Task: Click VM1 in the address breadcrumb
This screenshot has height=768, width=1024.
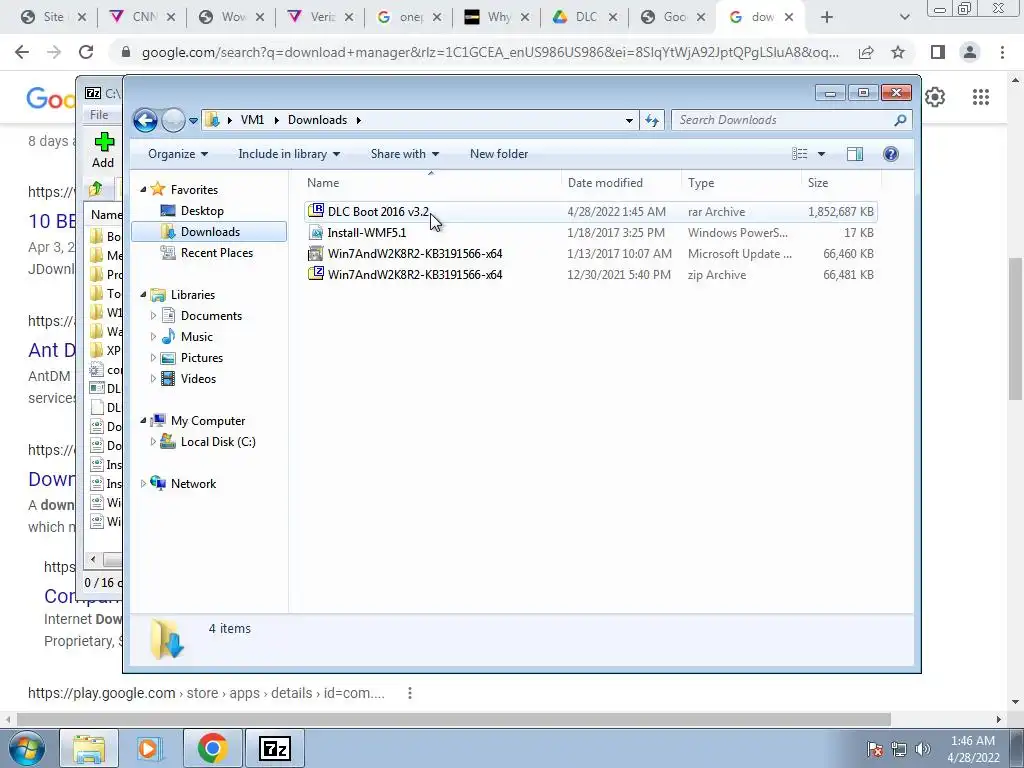Action: [252, 120]
